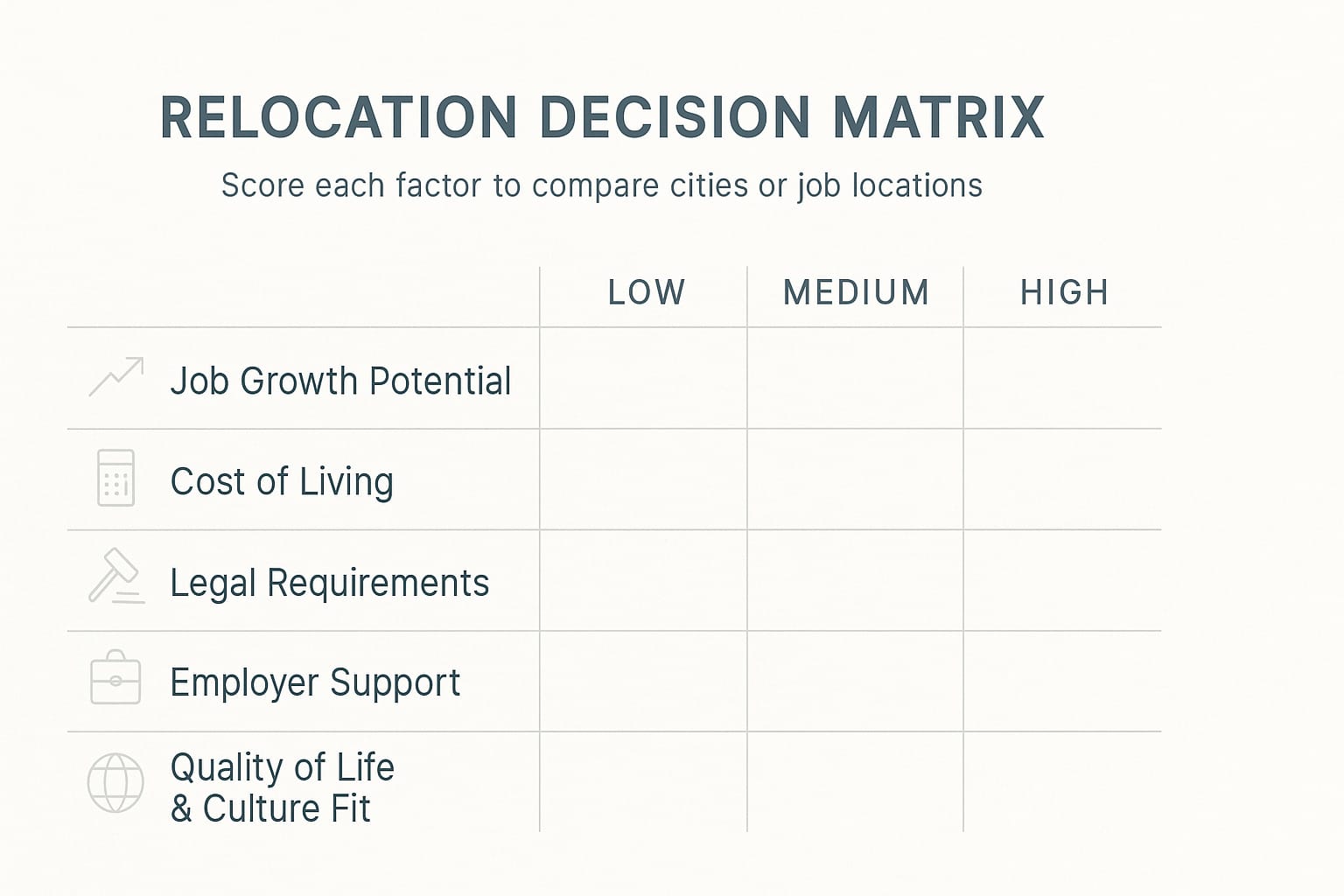Image resolution: width=1344 pixels, height=896 pixels.
Task: Click the gavel icon beside Legal Requirements
Action: click(115, 577)
